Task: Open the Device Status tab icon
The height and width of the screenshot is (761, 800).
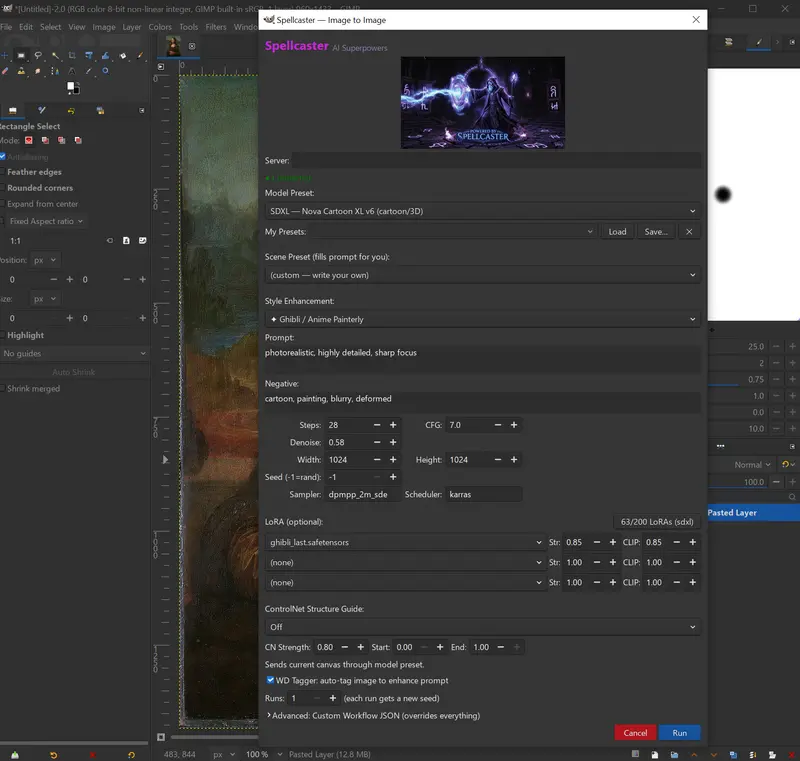Action: 42,111
